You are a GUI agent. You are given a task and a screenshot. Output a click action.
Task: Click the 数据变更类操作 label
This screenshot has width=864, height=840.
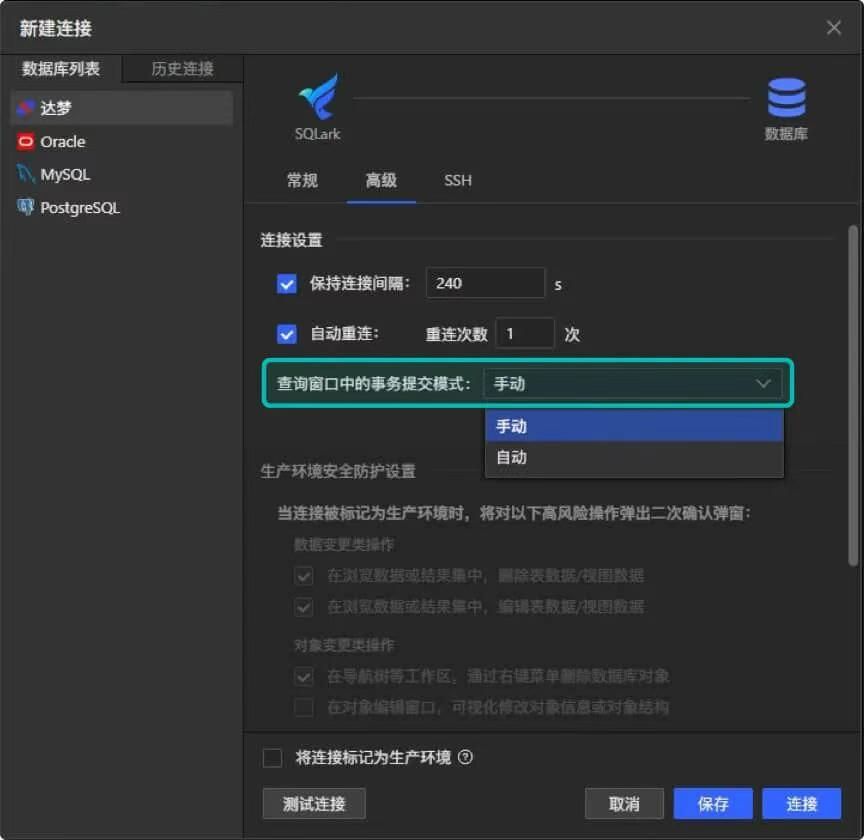pos(343,545)
